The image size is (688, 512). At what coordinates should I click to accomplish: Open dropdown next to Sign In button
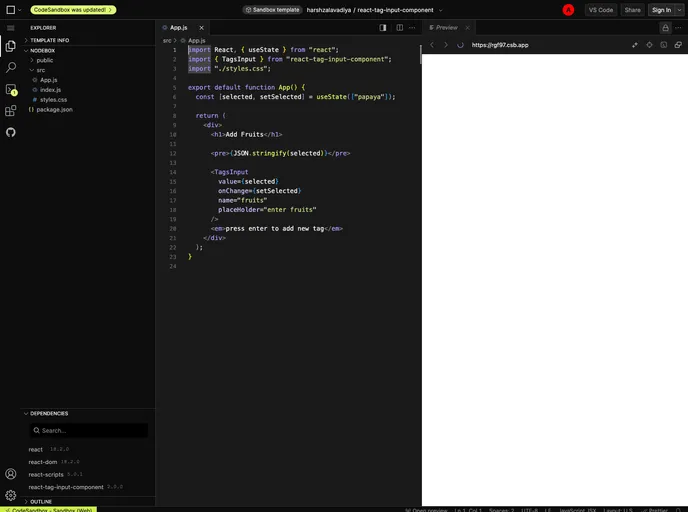681,10
